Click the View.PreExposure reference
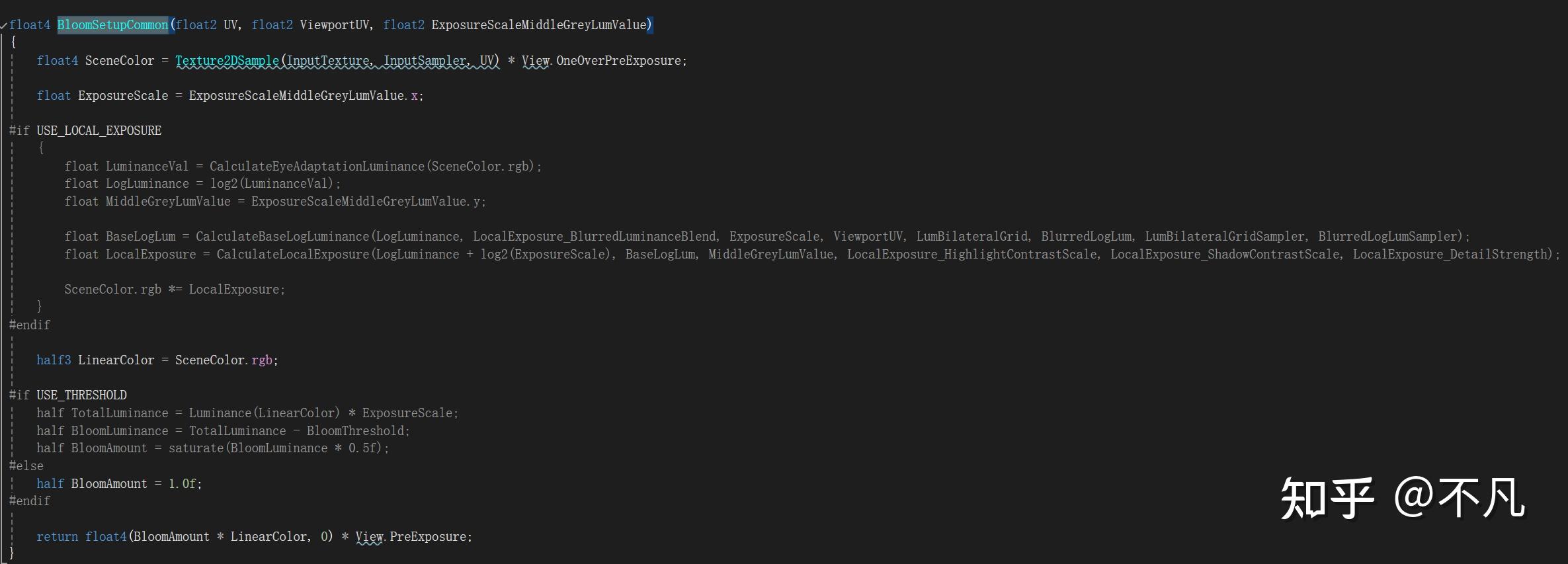Image resolution: width=1568 pixels, height=564 pixels. pyautogui.click(x=413, y=537)
